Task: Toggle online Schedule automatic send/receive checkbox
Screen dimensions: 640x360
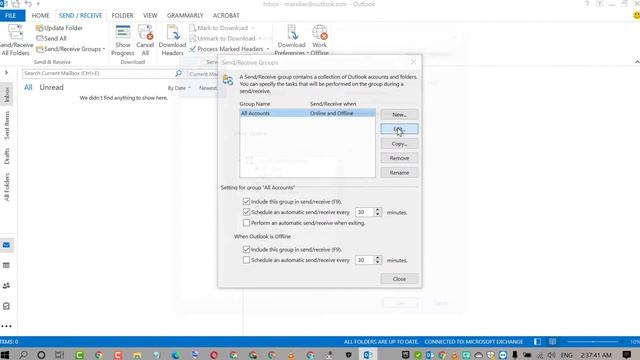Action: click(x=246, y=212)
